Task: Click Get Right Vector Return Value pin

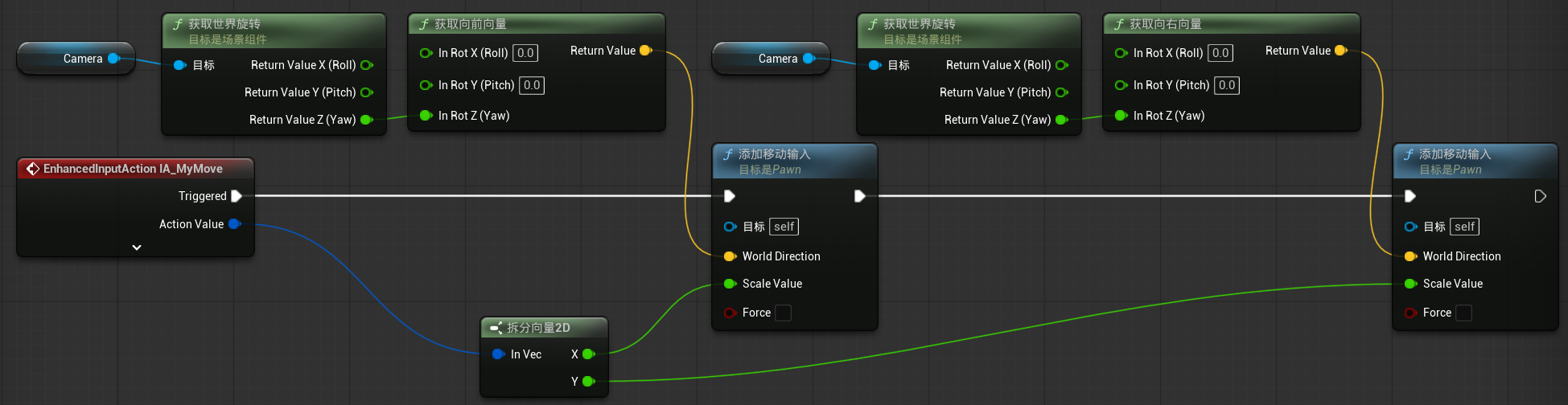Action: 1340,51
